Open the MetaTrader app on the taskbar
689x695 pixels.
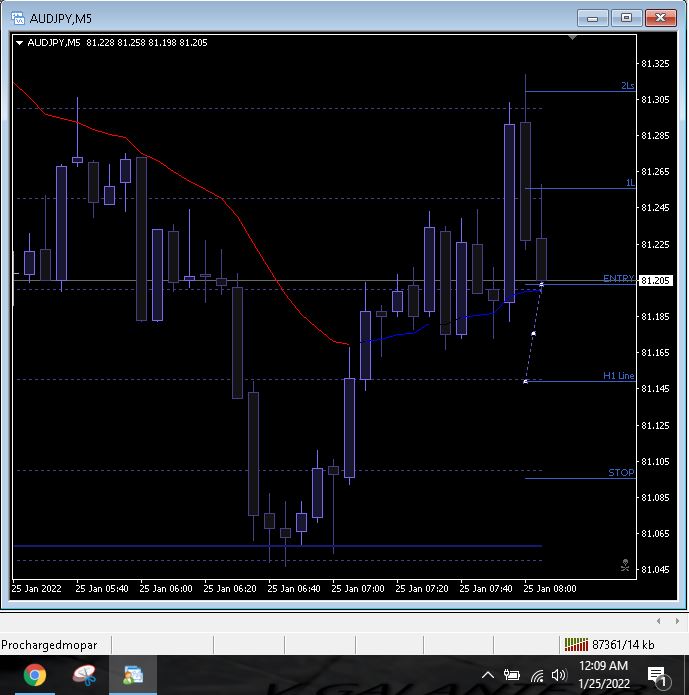[x=133, y=675]
